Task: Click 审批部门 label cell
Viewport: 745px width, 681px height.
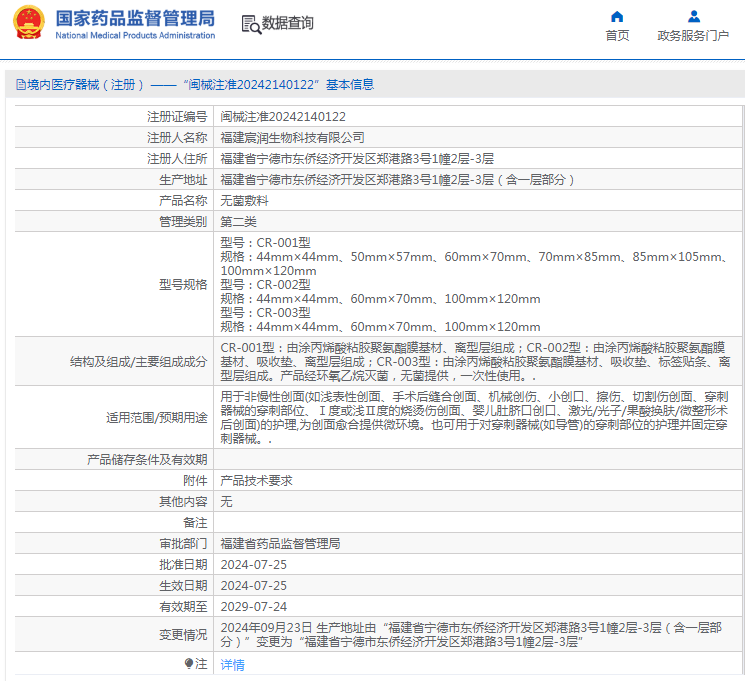Action: pyautogui.click(x=183, y=544)
